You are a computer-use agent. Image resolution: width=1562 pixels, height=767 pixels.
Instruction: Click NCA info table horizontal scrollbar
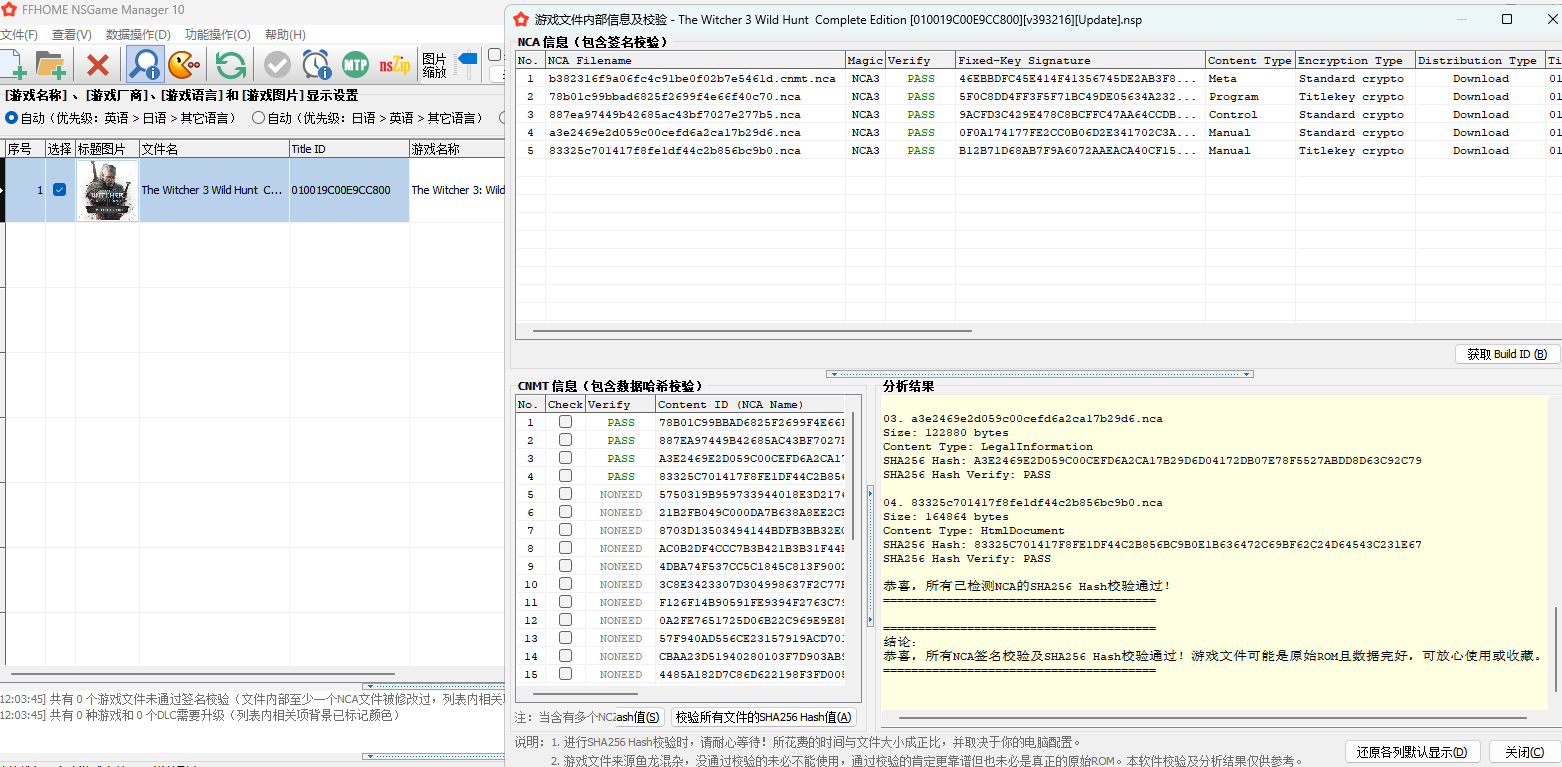click(x=752, y=330)
